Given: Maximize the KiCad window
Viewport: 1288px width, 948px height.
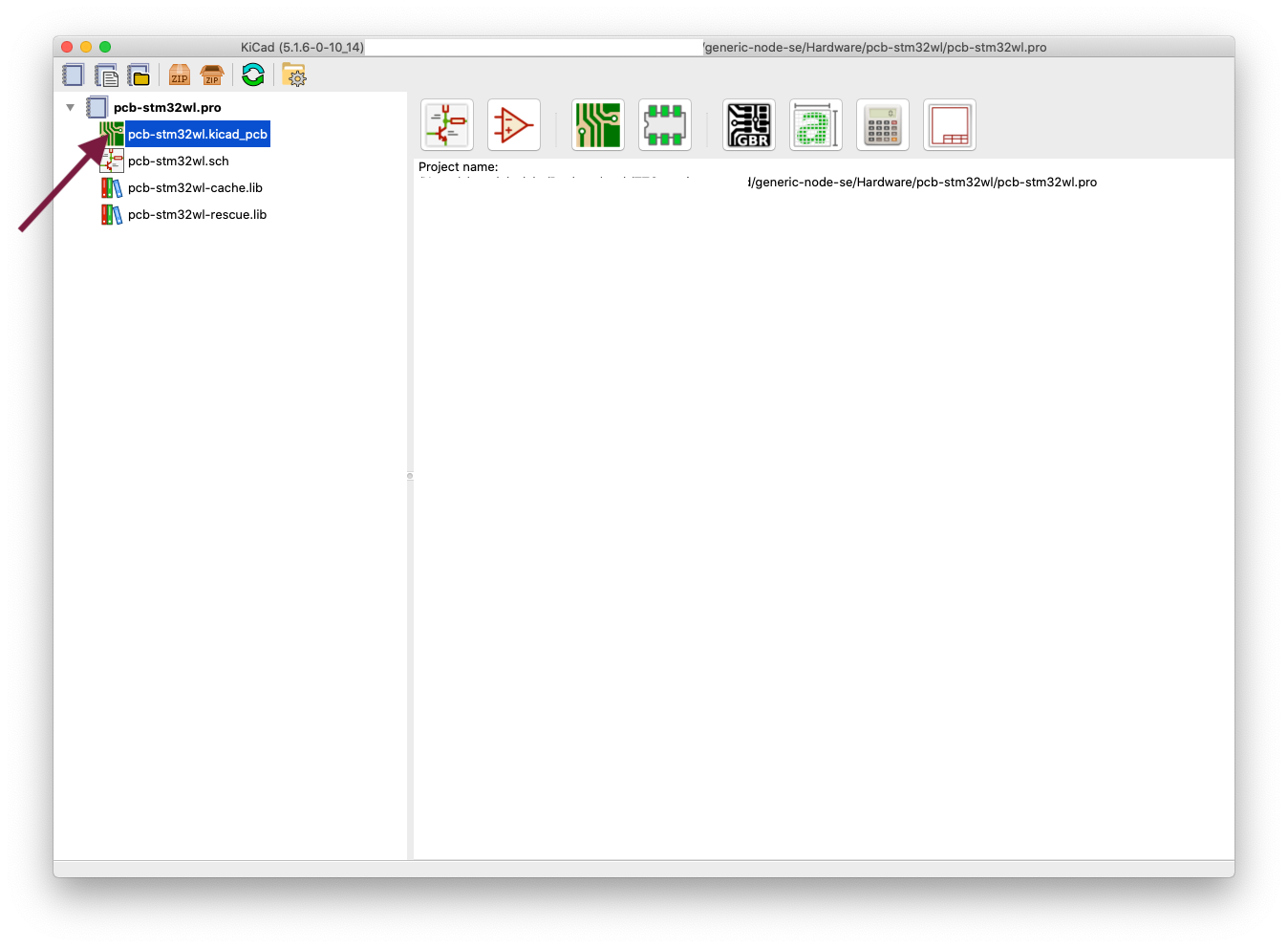Looking at the screenshot, I should pos(105,47).
